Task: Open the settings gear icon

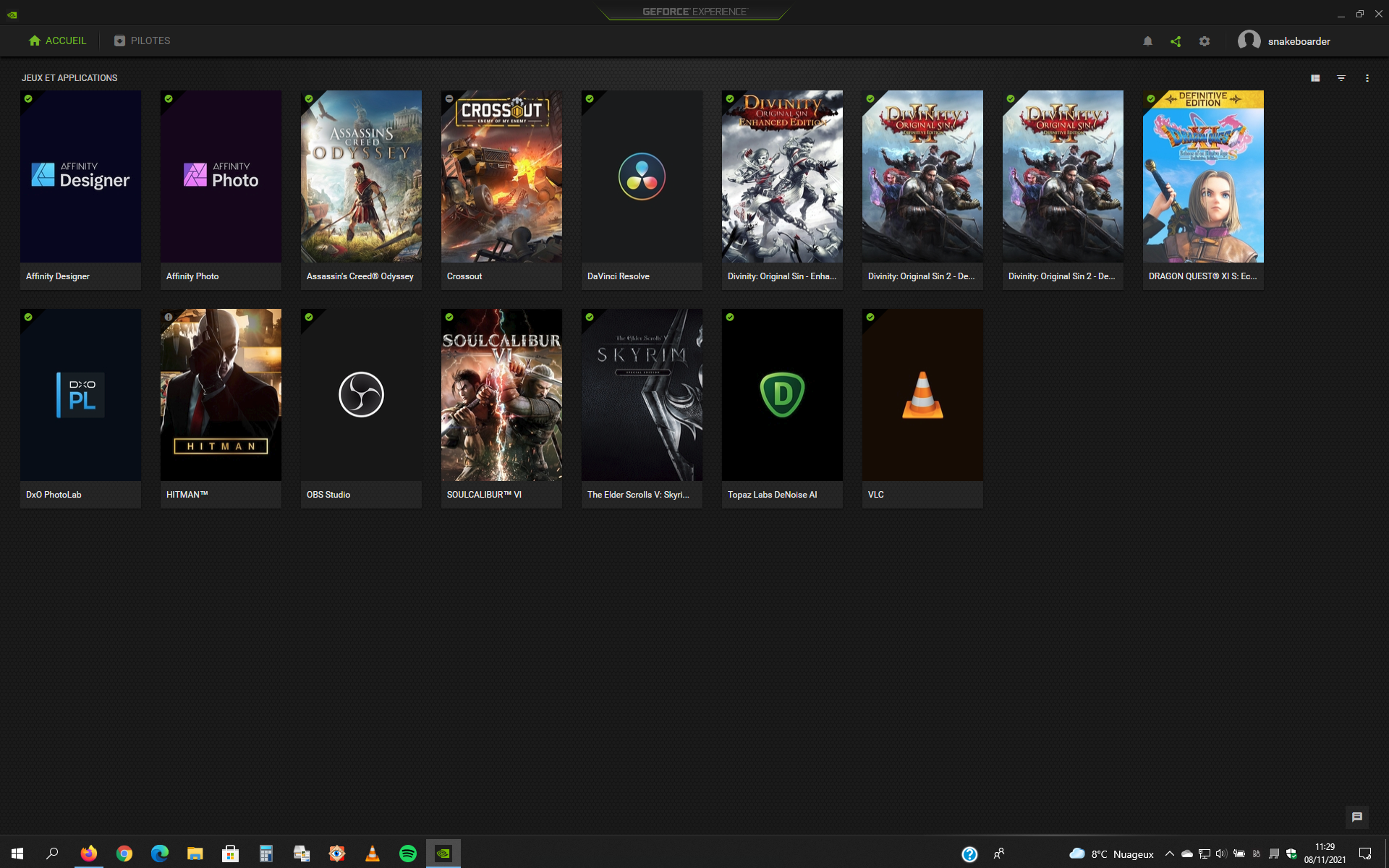Action: pos(1205,41)
